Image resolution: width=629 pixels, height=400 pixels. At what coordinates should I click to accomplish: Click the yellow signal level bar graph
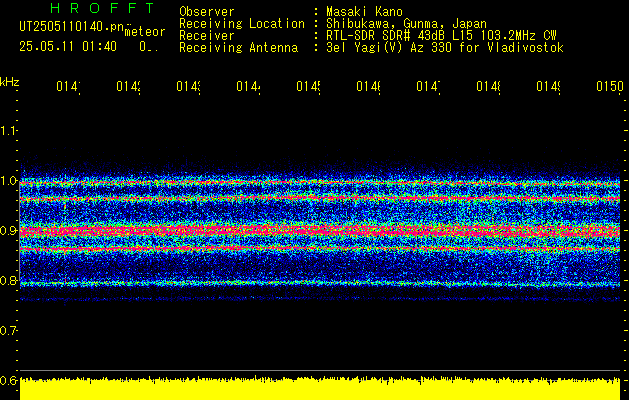pyautogui.click(x=320, y=388)
